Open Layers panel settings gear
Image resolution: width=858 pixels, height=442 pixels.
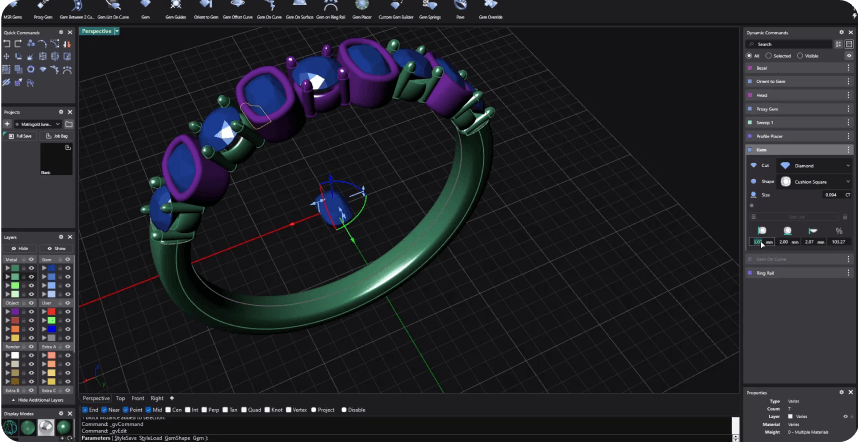pos(61,238)
